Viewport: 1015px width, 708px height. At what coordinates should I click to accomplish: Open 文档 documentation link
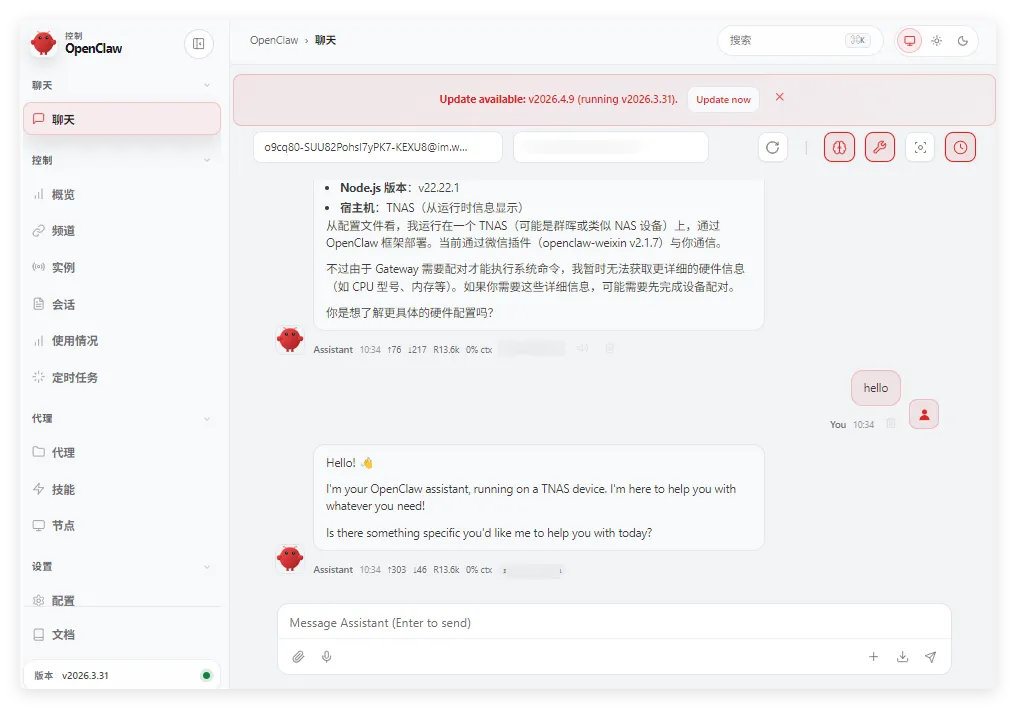point(122,634)
